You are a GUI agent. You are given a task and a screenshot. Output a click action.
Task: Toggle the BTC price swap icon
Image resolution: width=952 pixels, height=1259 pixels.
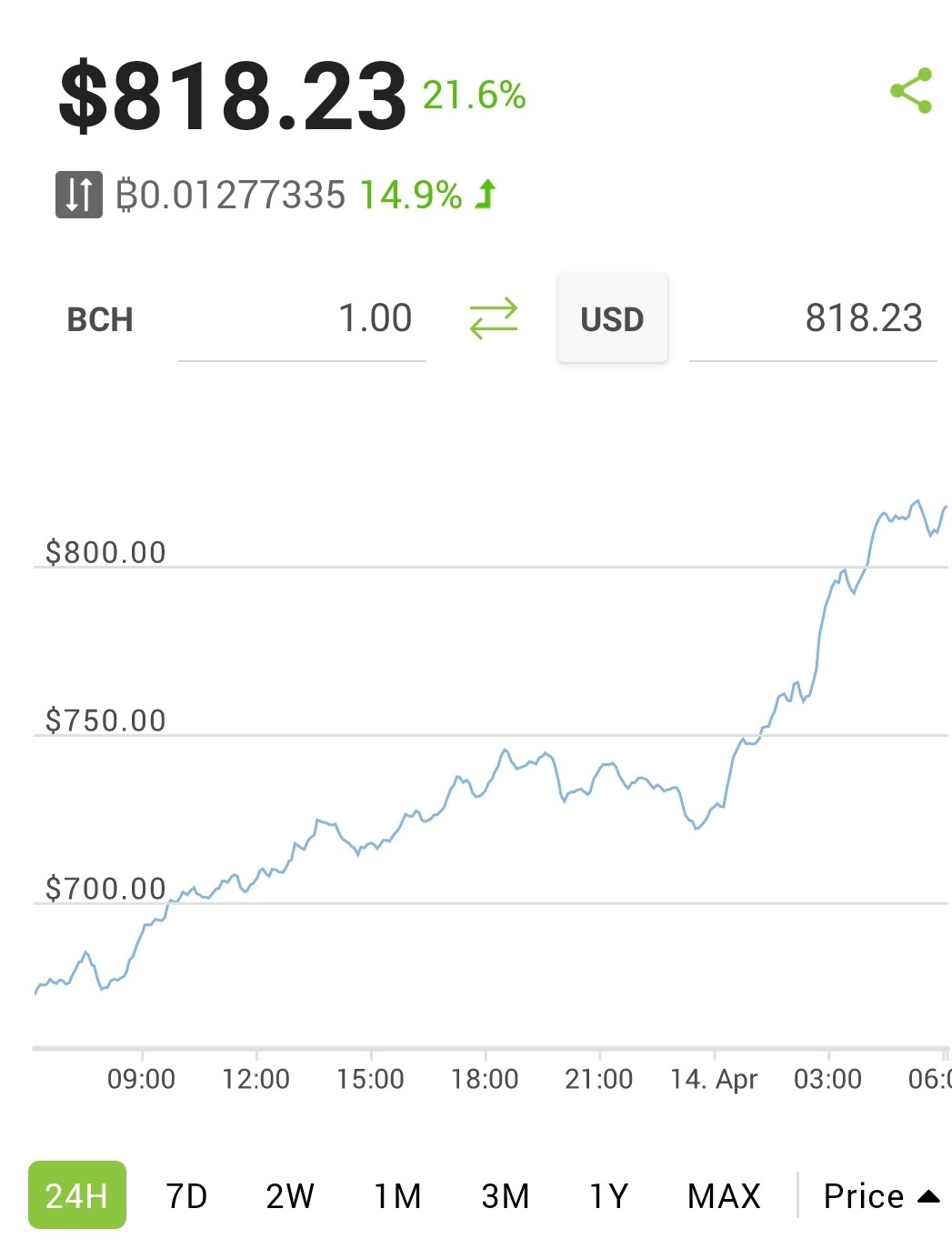point(79,195)
